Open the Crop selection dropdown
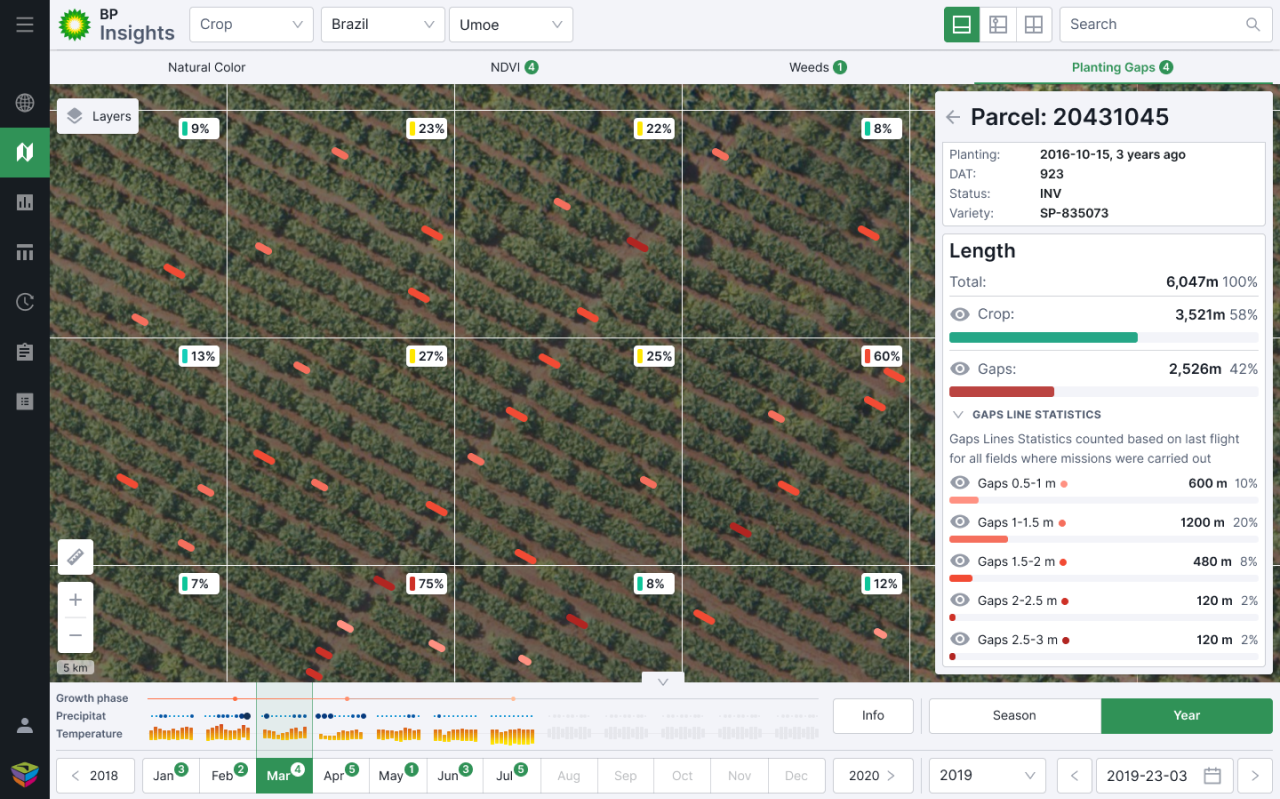 tap(250, 24)
